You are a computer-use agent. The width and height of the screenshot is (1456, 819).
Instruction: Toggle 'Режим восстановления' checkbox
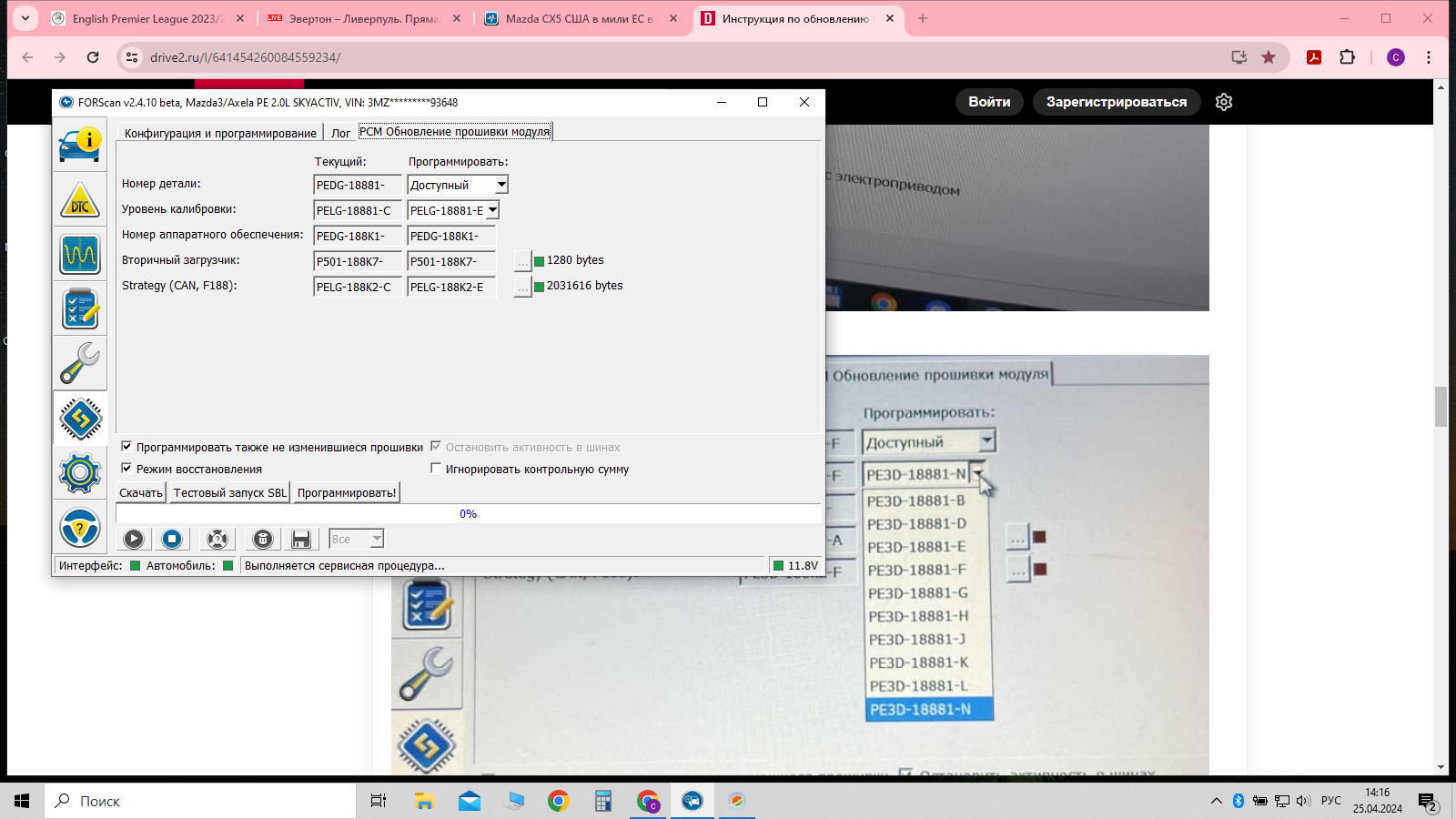[x=126, y=469]
